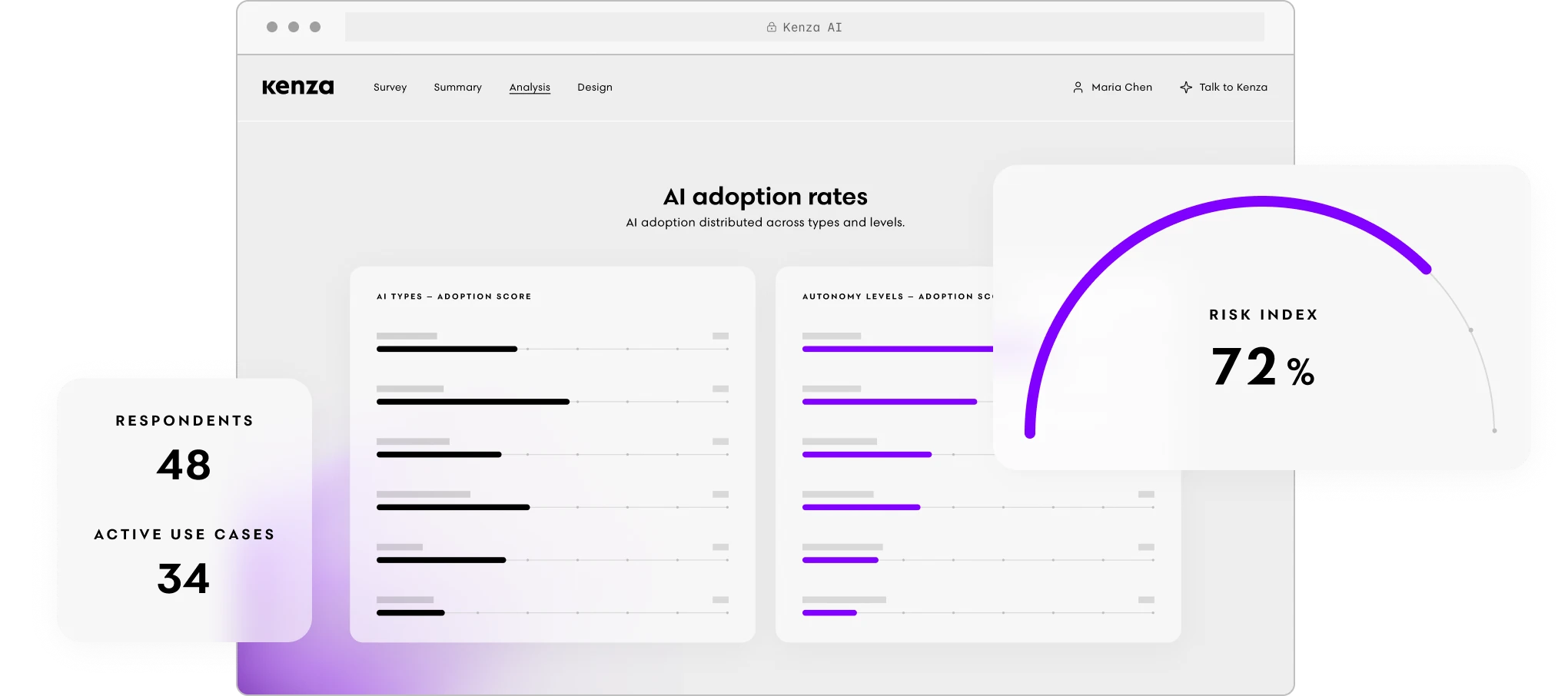Switch to the Summary tab
This screenshot has width=1568, height=696.
click(457, 88)
